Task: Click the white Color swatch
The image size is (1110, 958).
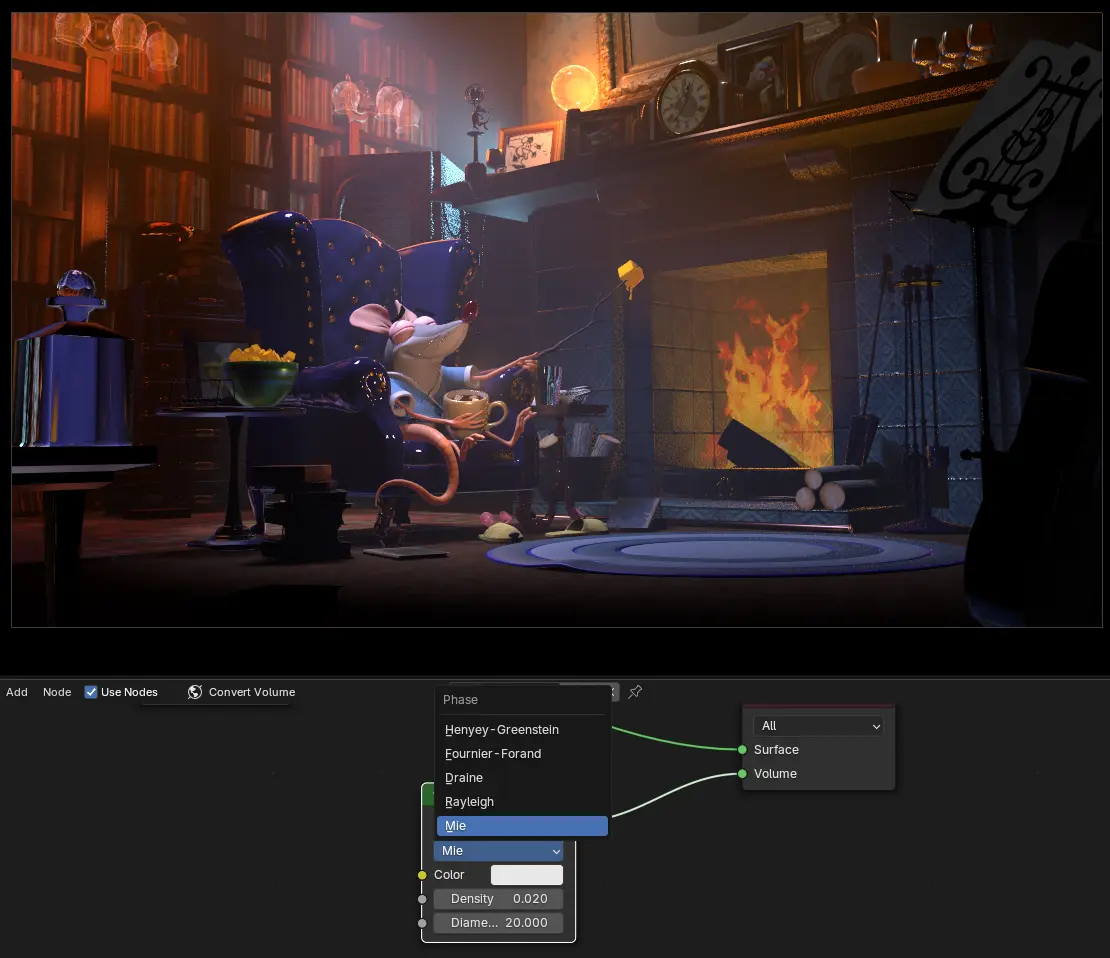Action: [527, 874]
